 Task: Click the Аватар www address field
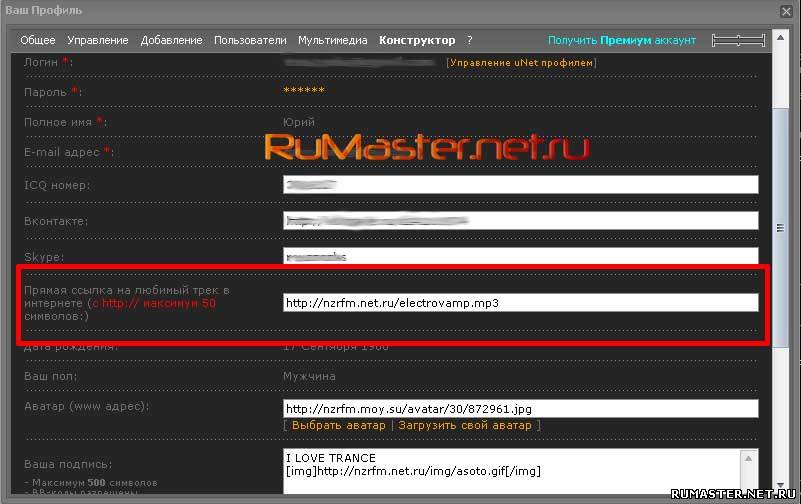(x=521, y=409)
